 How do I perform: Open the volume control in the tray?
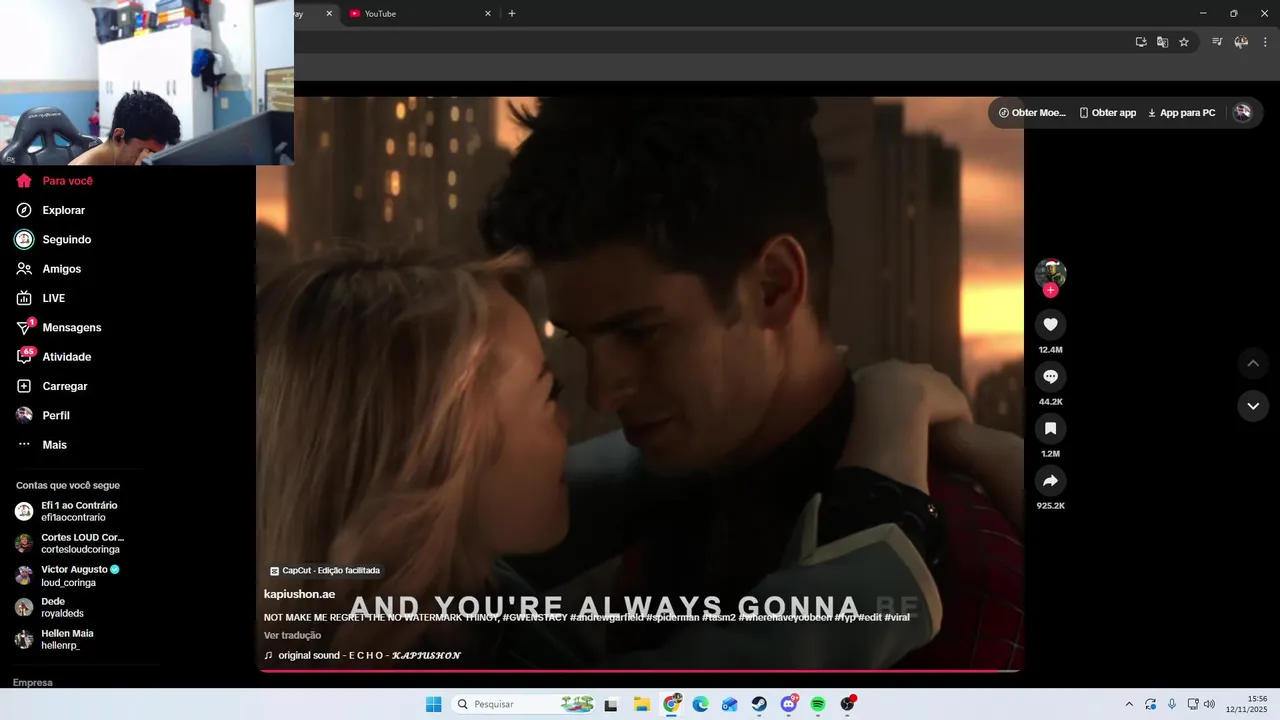[x=1209, y=704]
